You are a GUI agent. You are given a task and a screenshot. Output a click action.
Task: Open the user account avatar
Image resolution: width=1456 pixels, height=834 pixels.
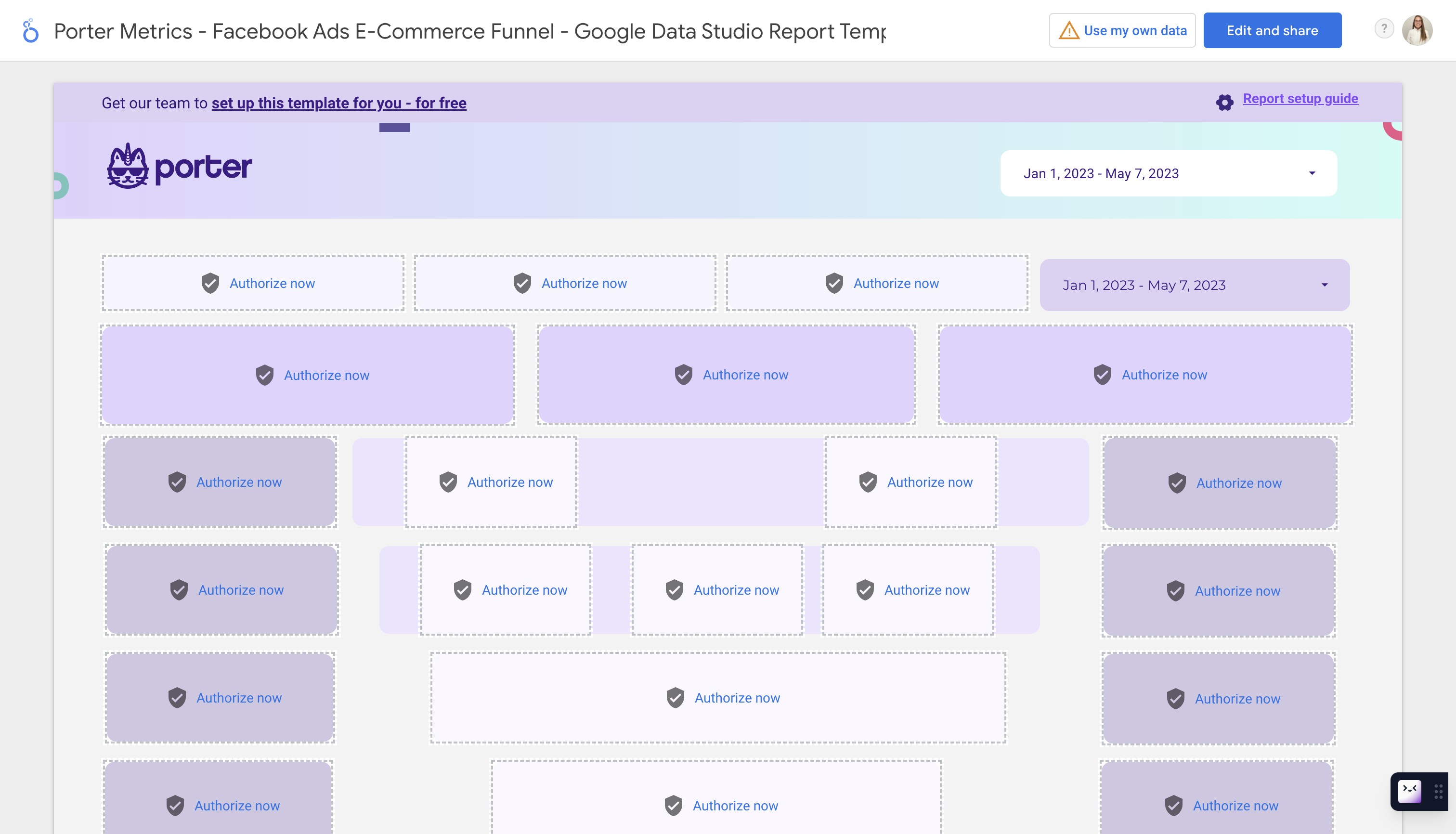(1417, 30)
